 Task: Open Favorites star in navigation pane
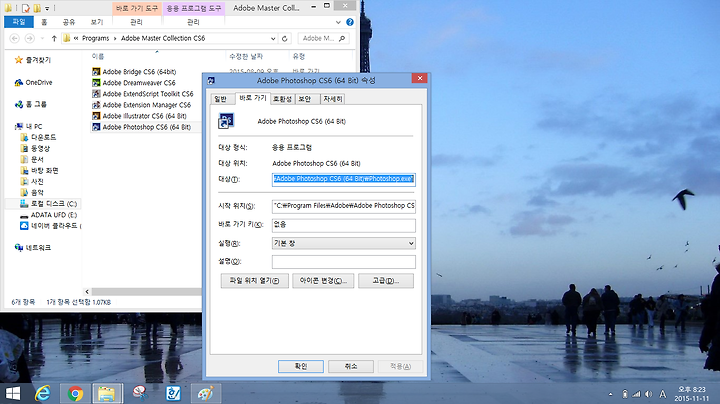click(19, 60)
